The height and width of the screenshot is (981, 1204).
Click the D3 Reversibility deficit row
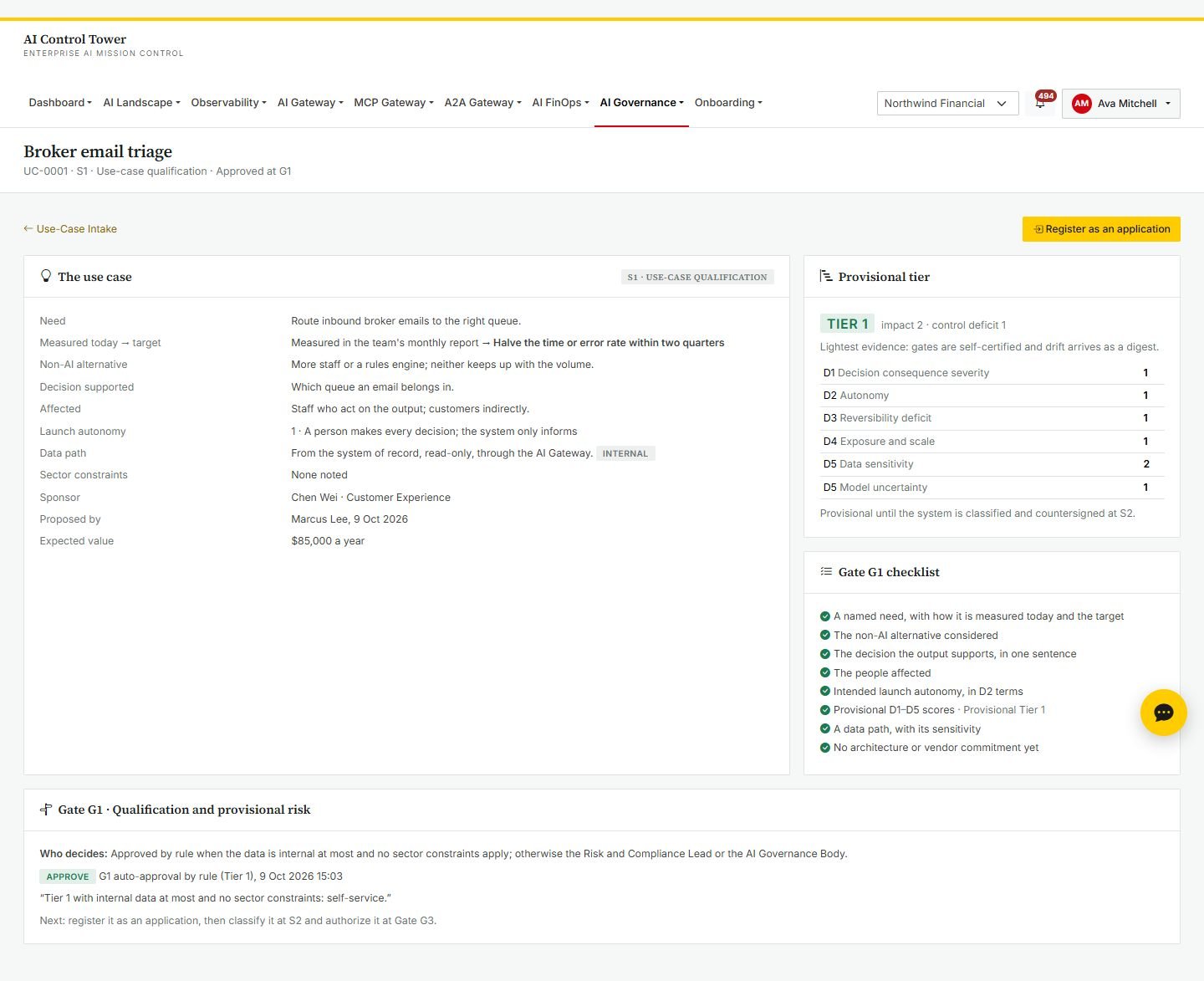tap(992, 418)
